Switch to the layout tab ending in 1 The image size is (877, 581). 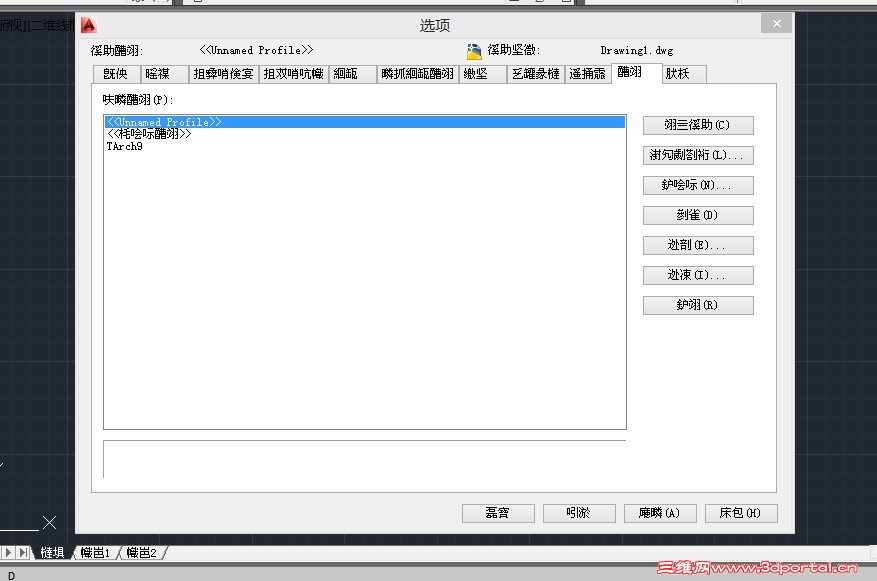coord(96,553)
